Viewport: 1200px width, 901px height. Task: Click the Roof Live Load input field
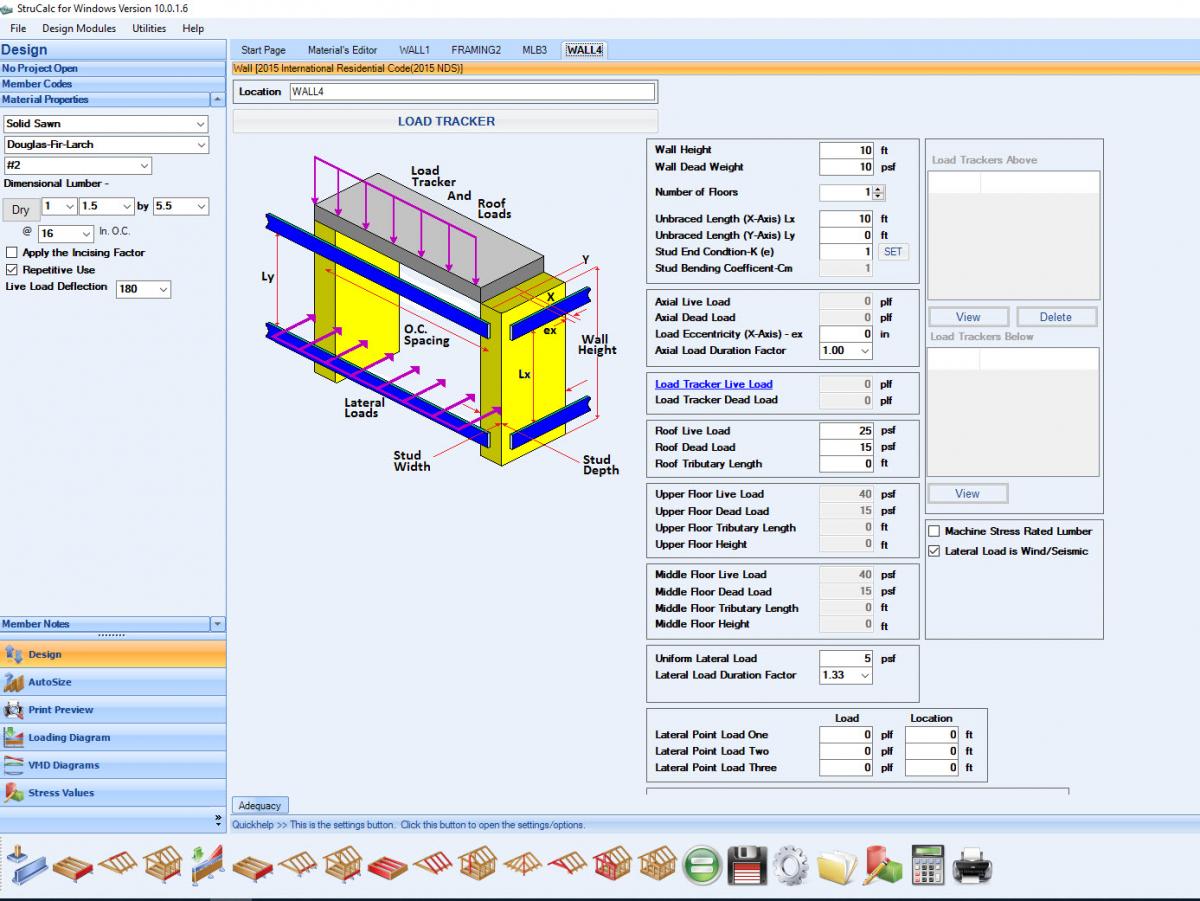(846, 431)
